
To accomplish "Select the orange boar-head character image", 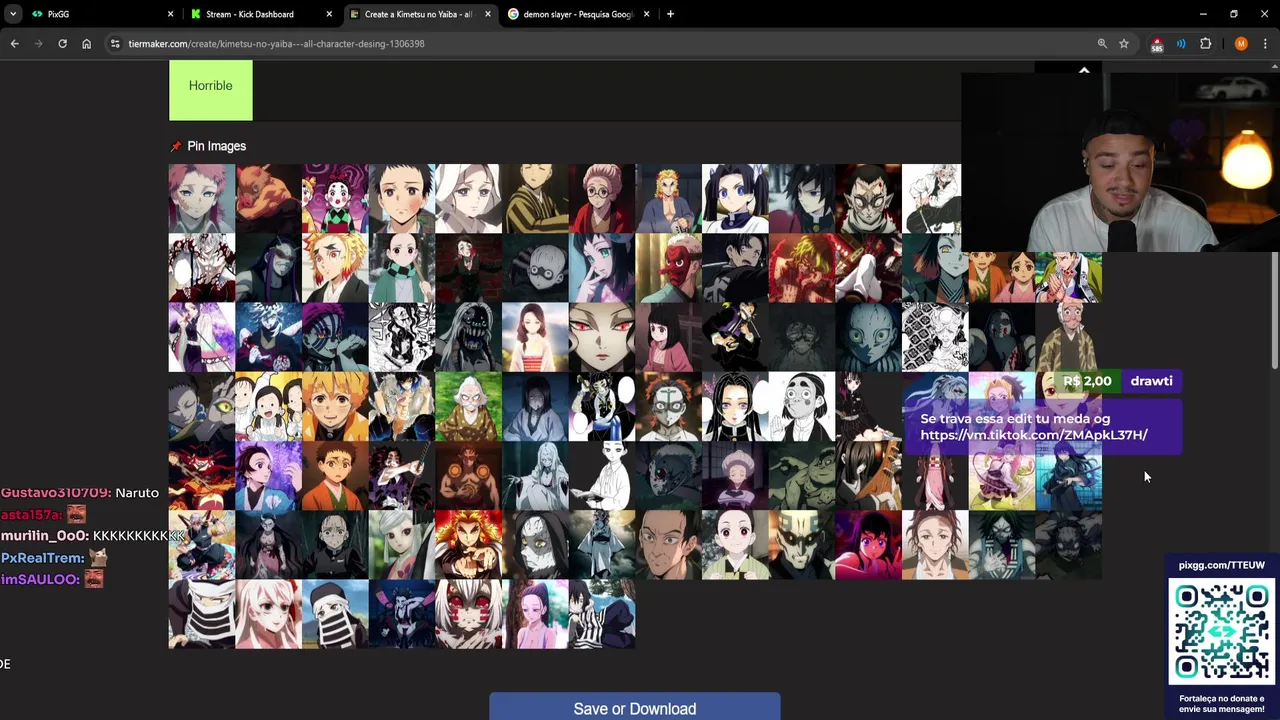I will point(268,199).
